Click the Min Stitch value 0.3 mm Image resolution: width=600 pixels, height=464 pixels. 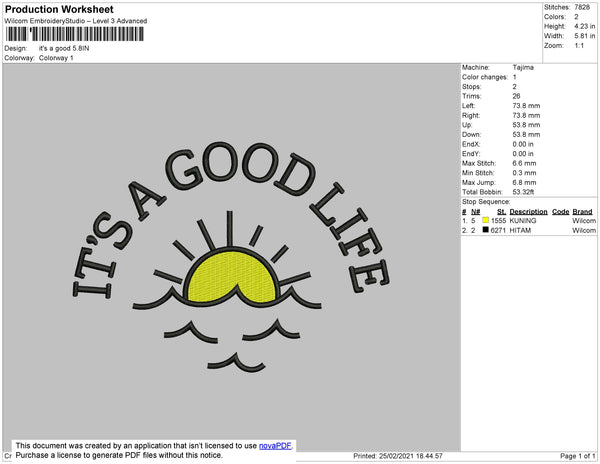[x=524, y=173]
